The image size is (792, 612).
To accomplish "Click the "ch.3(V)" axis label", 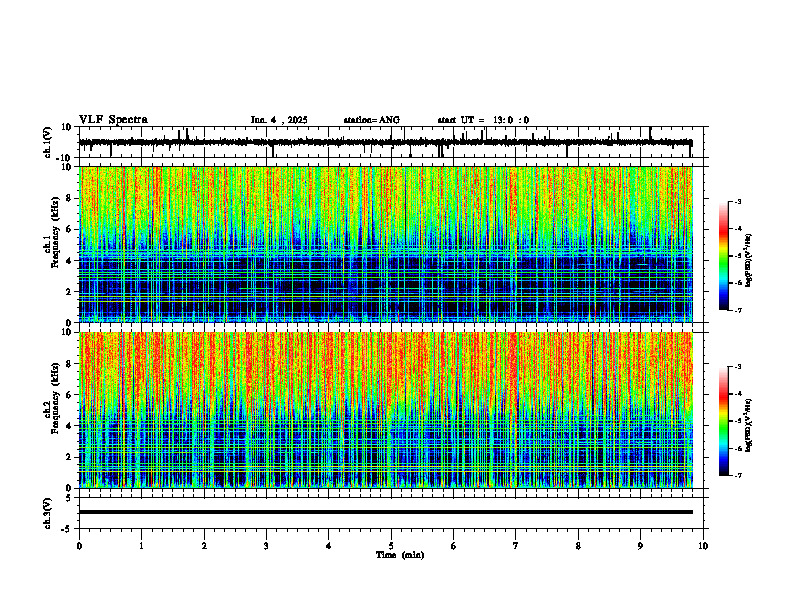I will point(47,513).
